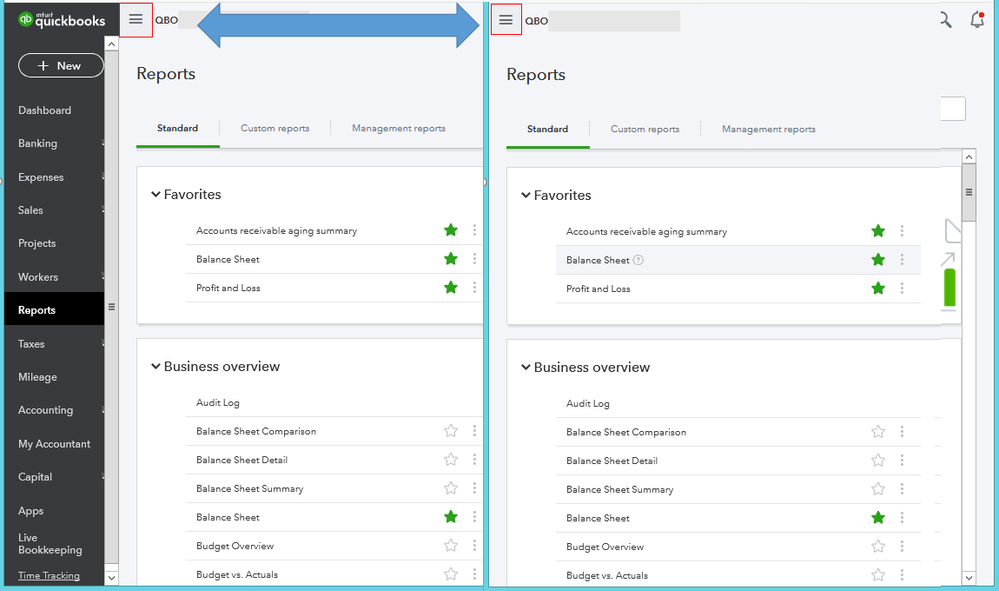Click the help icon beside Balance Sheet
This screenshot has height=591, width=999.
(638, 260)
